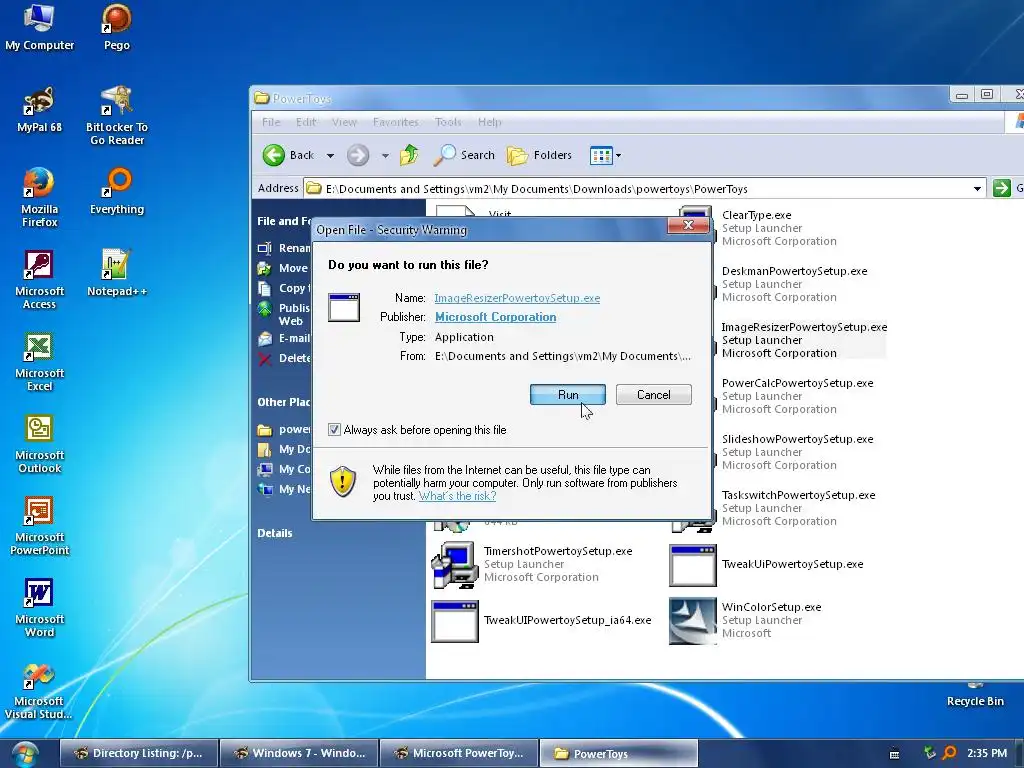Uncheck Always ask before opening this file

coord(334,430)
